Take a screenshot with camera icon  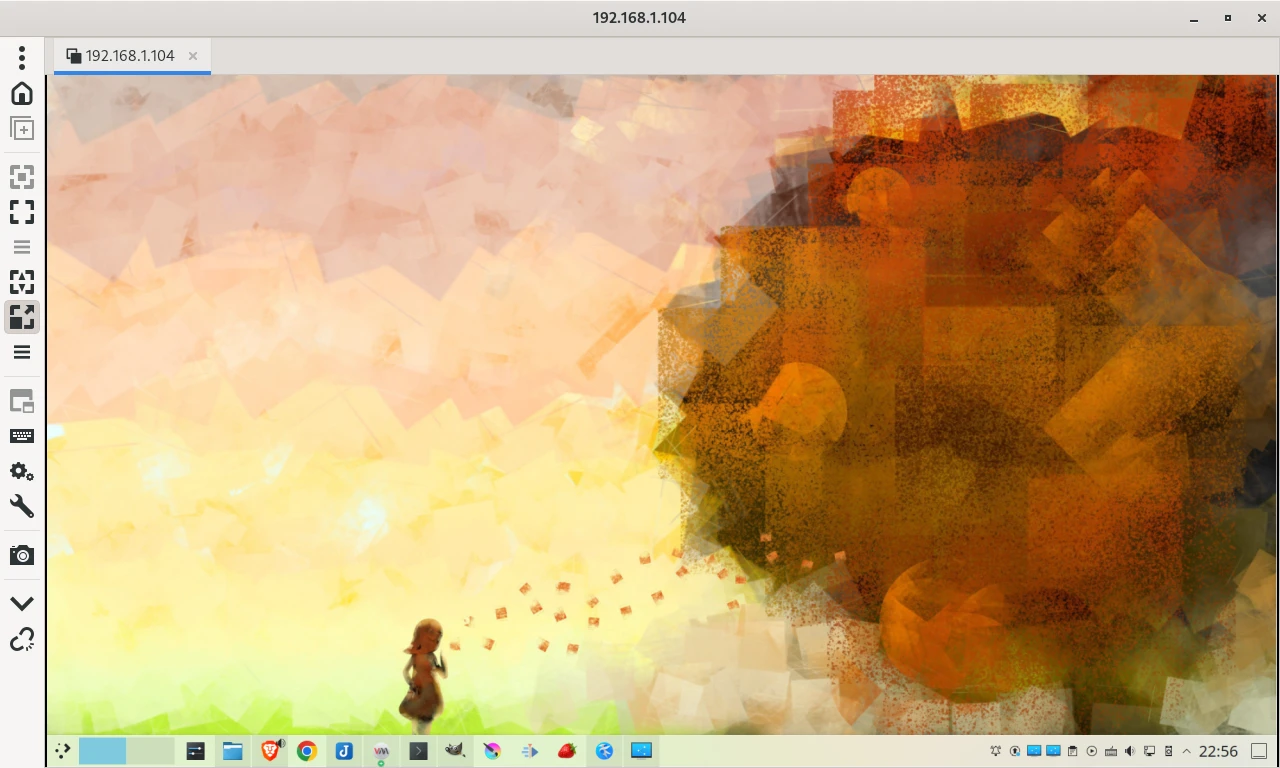(x=22, y=555)
